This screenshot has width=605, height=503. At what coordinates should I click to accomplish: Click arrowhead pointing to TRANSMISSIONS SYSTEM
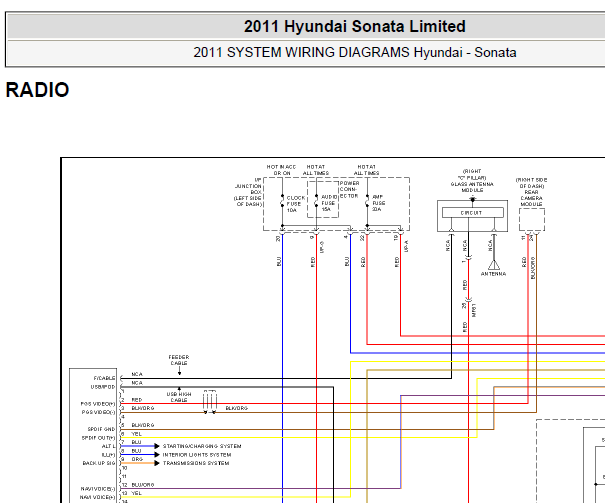pos(157,463)
